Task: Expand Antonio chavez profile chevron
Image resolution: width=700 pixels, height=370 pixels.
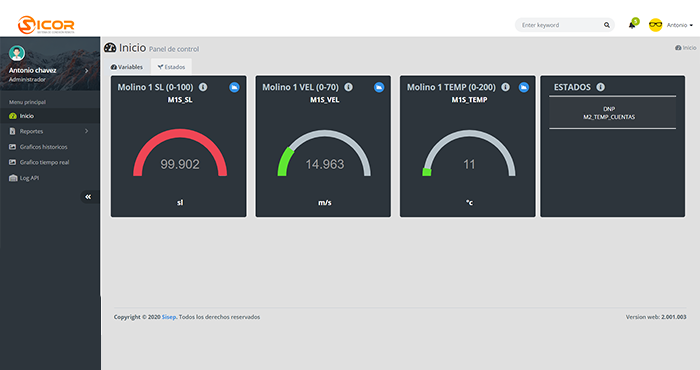Action: point(87,71)
